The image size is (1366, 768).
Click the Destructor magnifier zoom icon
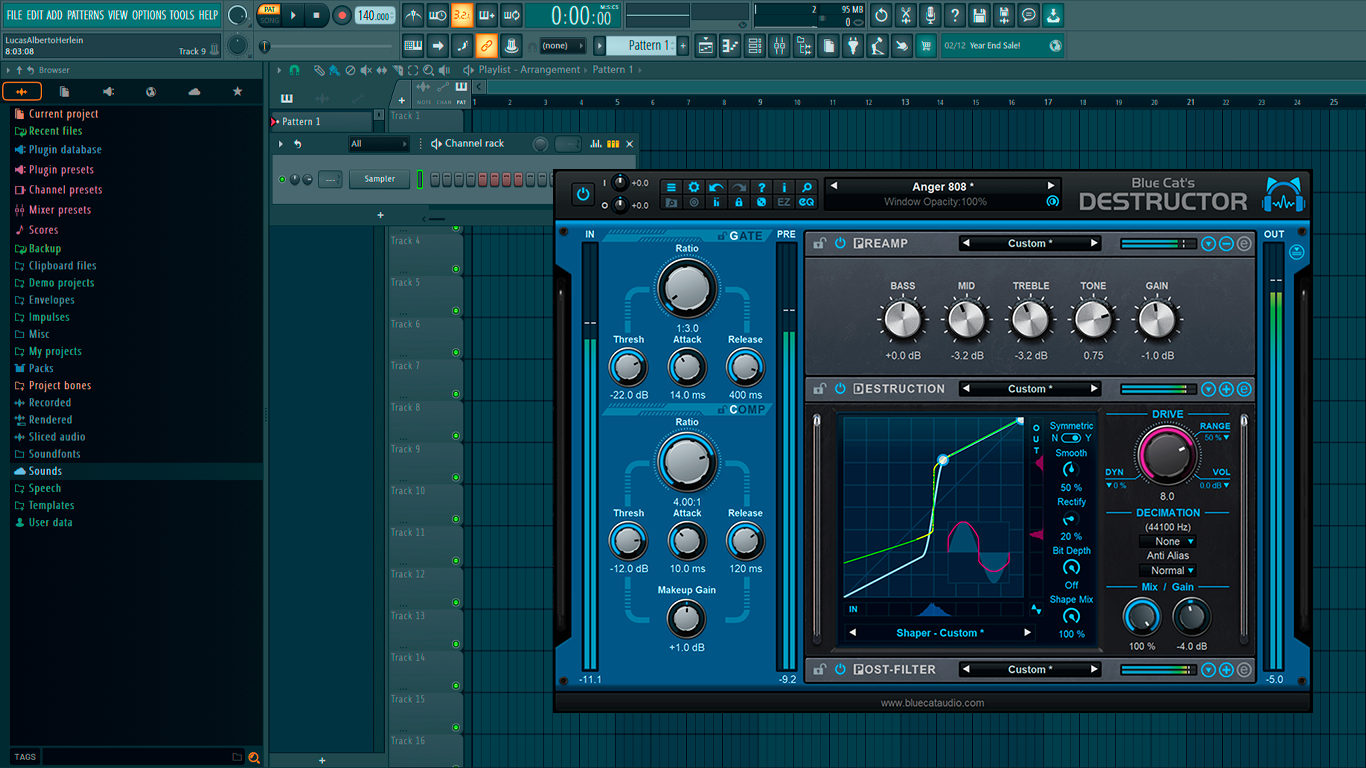click(x=806, y=187)
